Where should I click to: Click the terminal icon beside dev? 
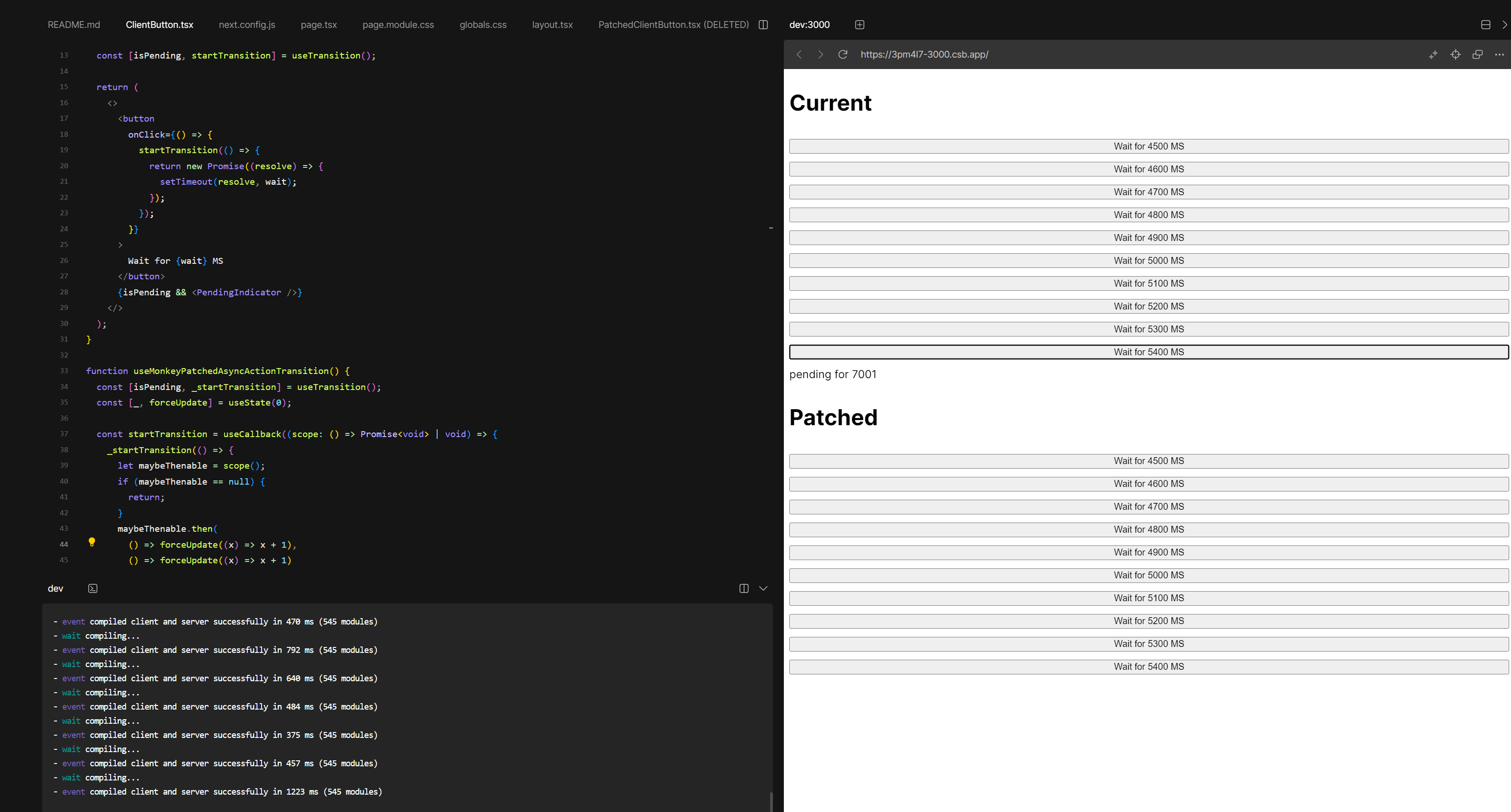tap(93, 588)
